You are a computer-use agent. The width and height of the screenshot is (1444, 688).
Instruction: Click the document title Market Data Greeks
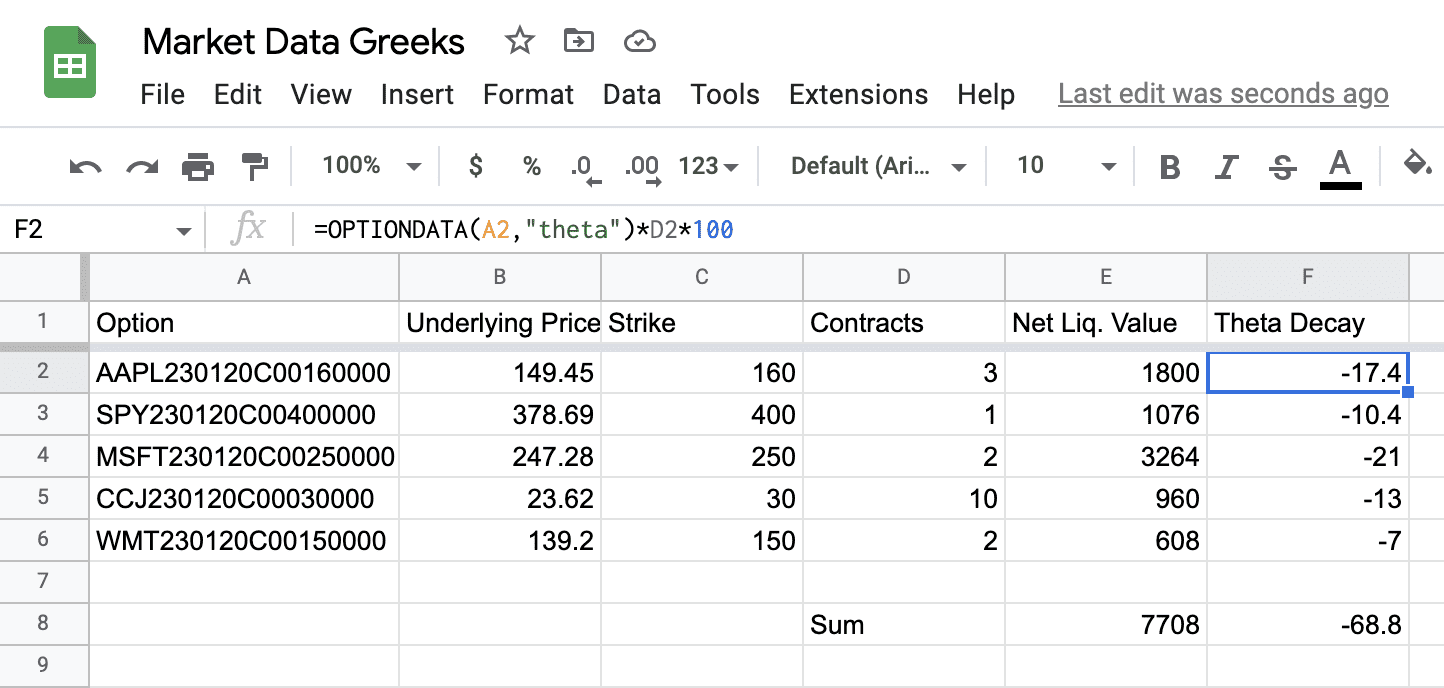pyautogui.click(x=304, y=42)
